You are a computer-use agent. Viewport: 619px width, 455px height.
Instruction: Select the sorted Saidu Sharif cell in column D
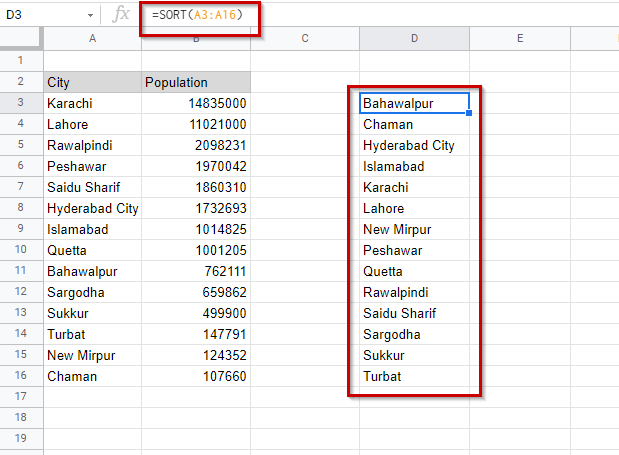414,313
